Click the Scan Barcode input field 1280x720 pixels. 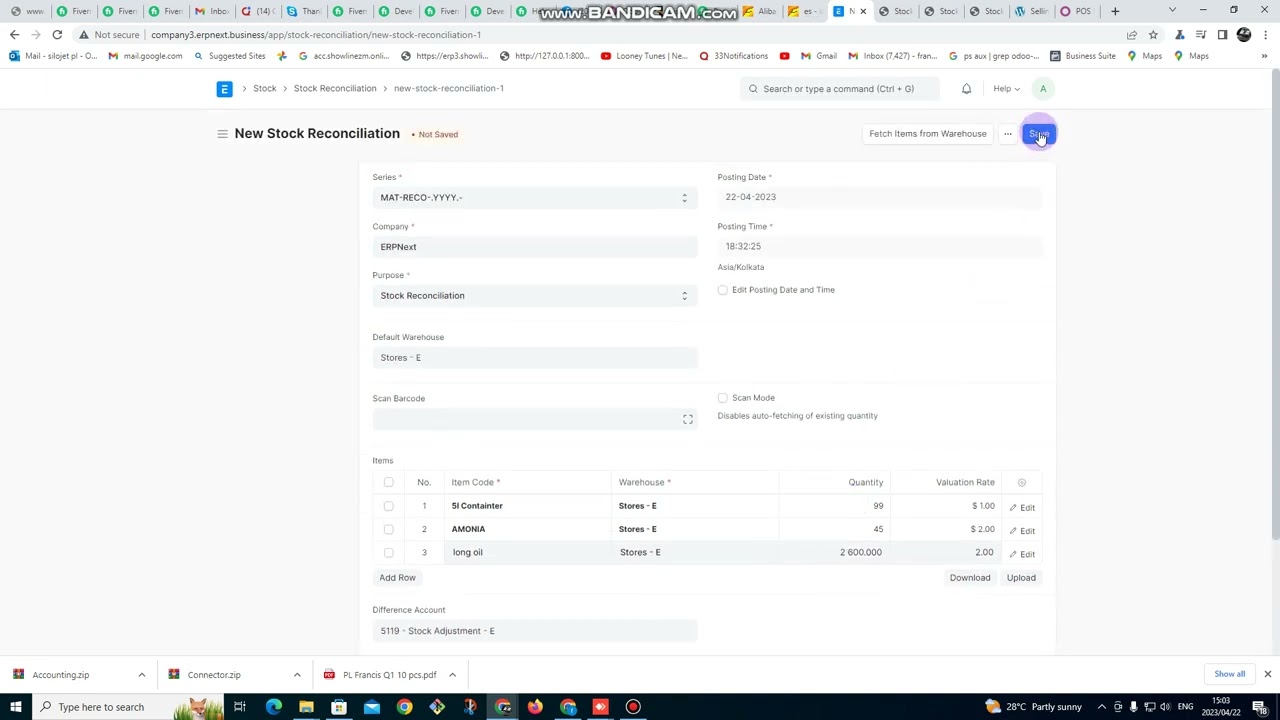[x=535, y=420]
